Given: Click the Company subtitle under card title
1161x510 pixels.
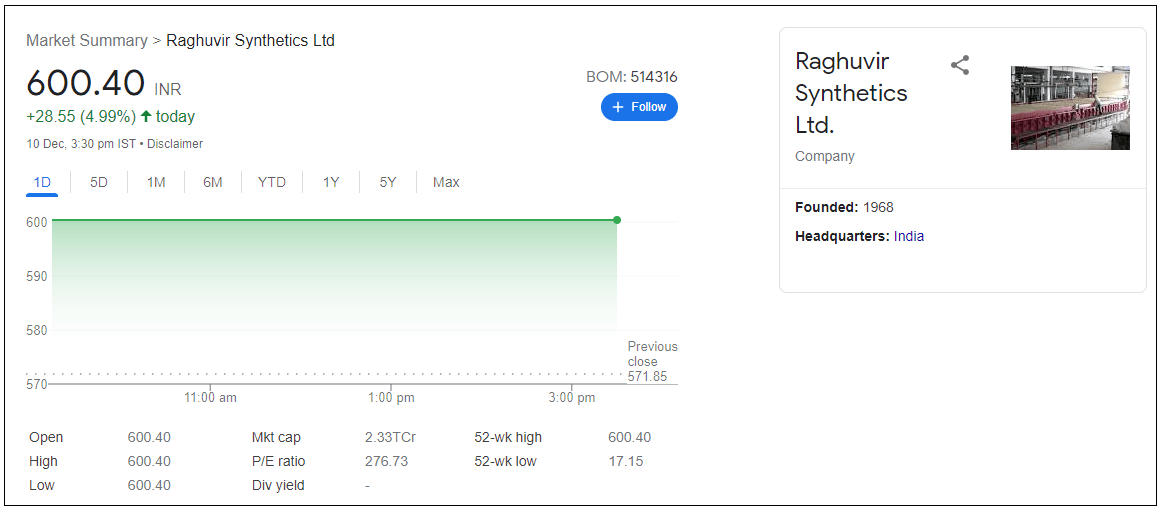Looking at the screenshot, I should click(825, 156).
